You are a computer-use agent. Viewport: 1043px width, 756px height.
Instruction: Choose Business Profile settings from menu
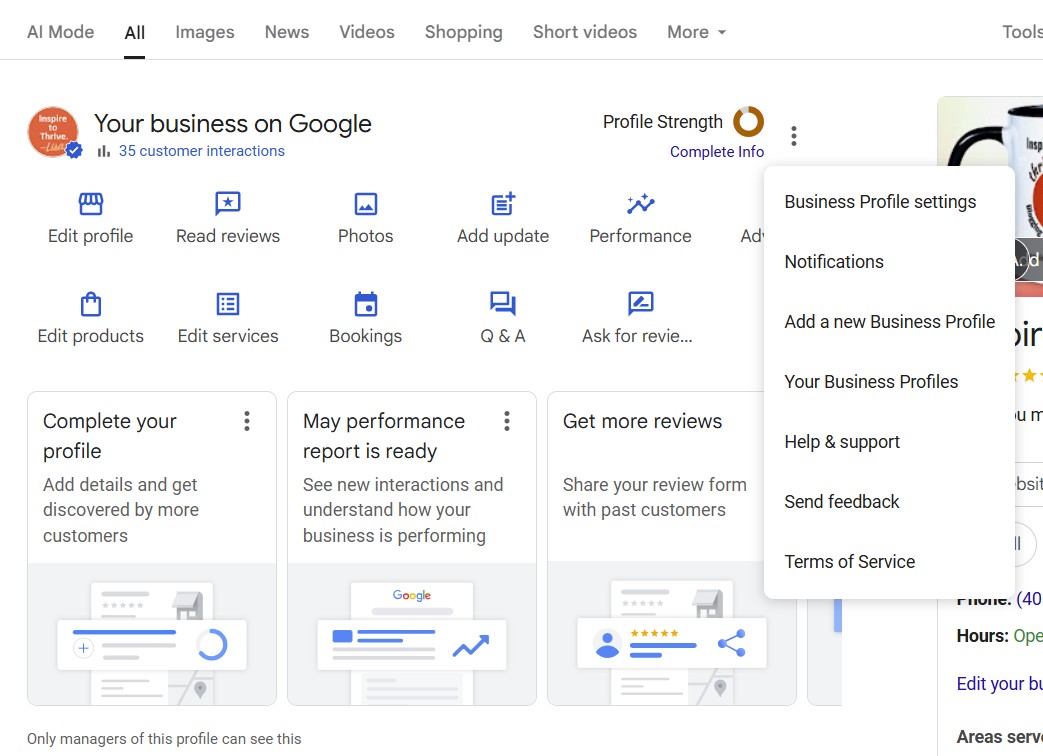889,201
